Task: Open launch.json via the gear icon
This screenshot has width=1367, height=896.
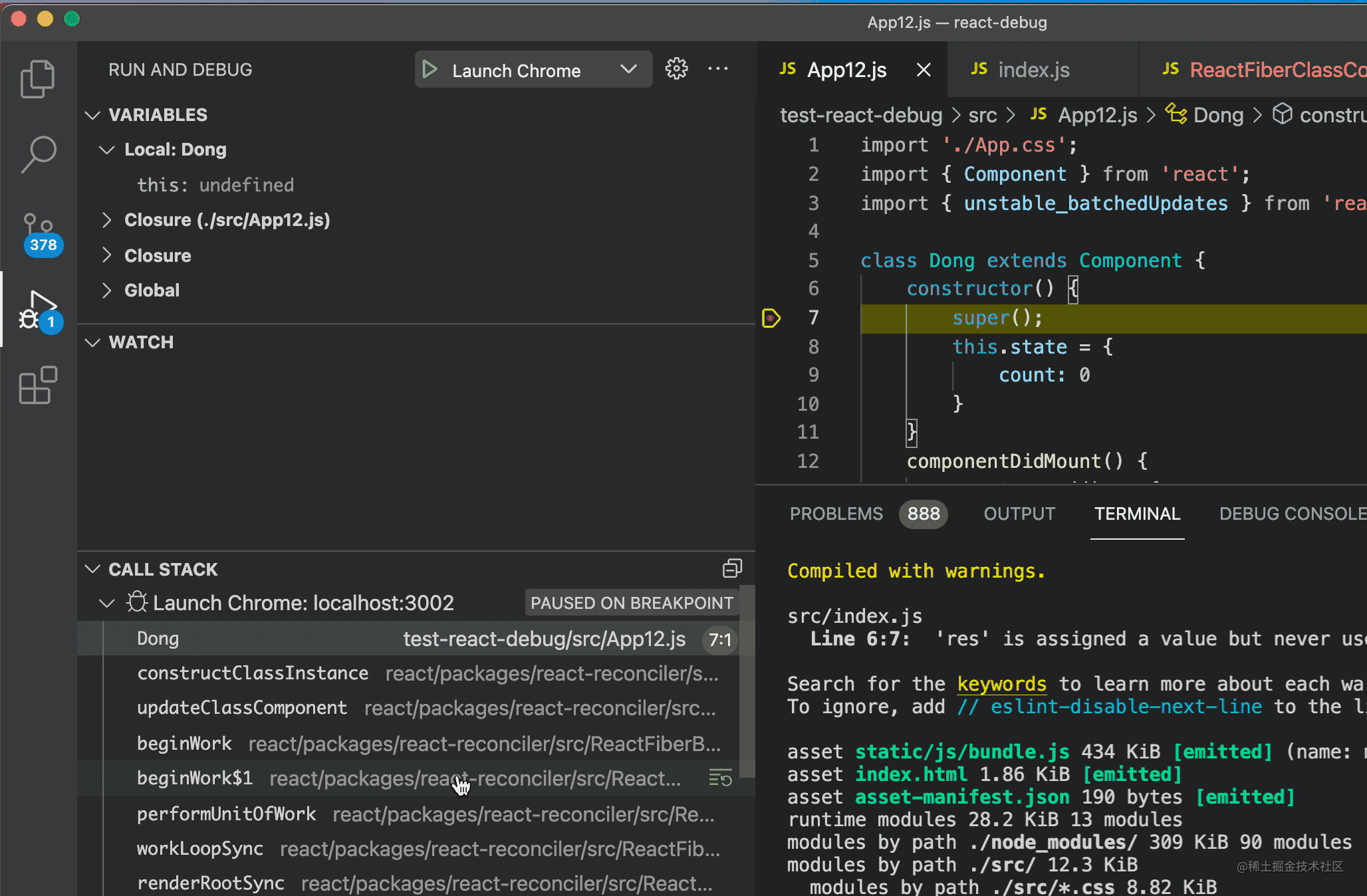Action: click(676, 69)
